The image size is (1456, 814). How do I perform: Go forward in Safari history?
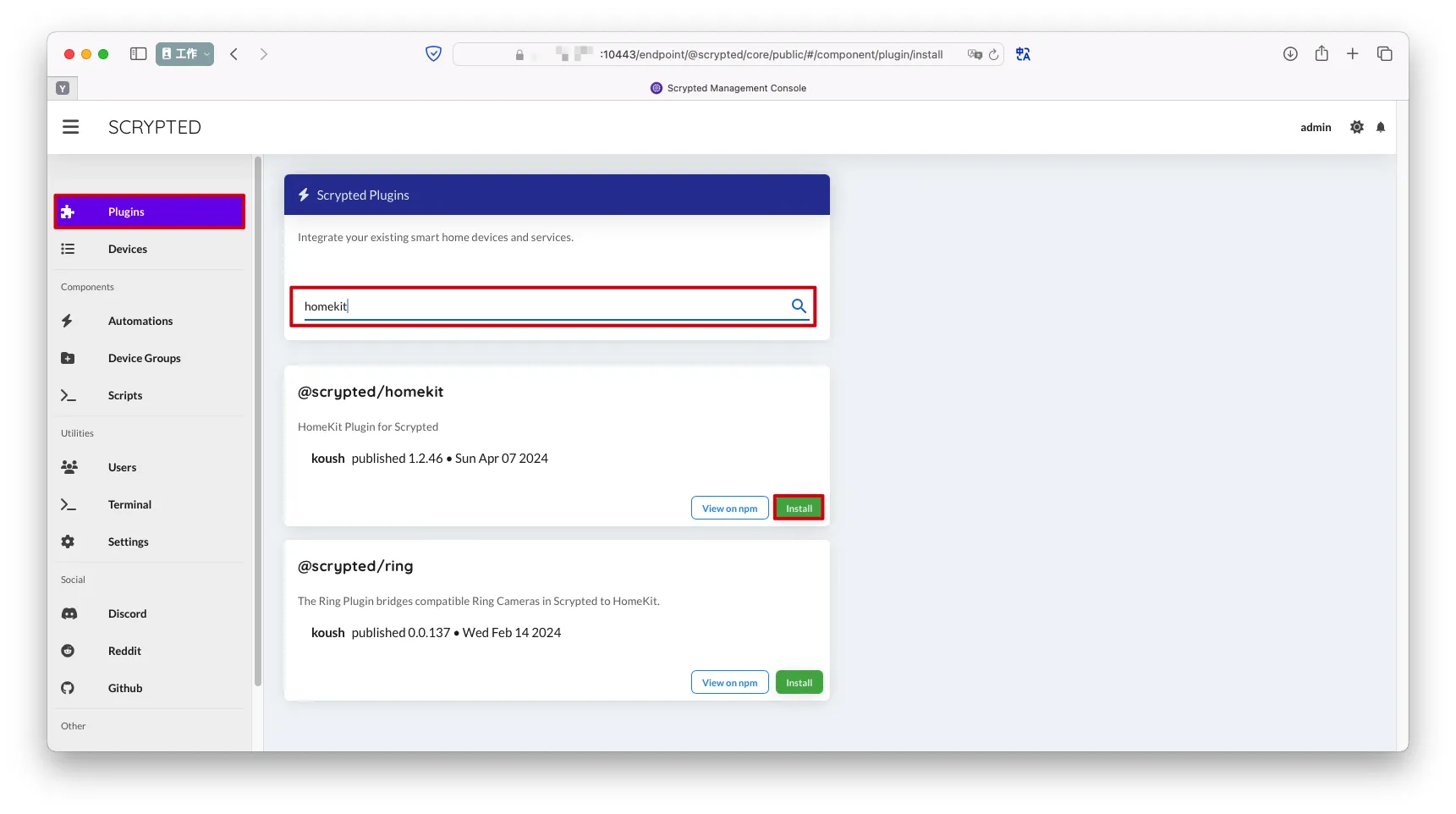pos(264,54)
